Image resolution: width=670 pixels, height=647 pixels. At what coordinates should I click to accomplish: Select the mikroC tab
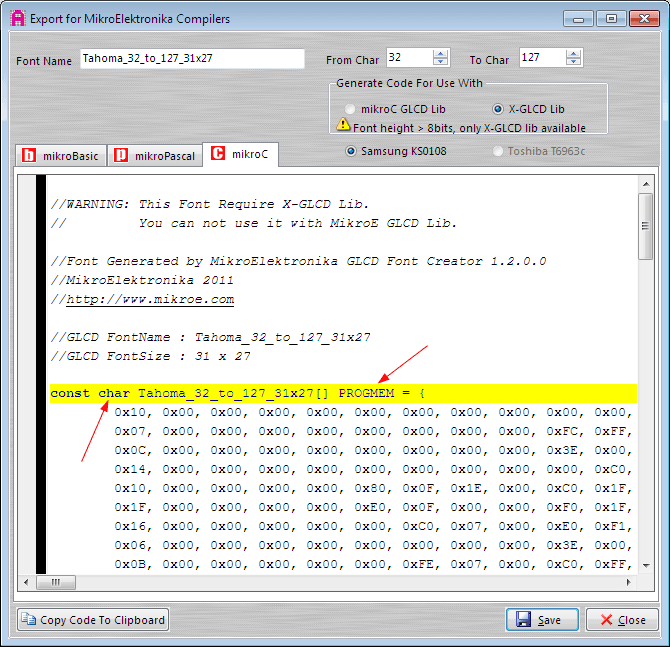click(241, 154)
